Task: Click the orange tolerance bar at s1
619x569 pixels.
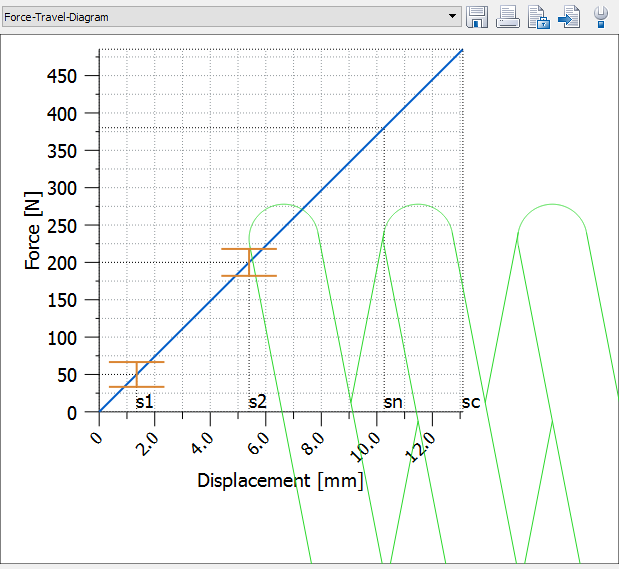Action: point(137,374)
